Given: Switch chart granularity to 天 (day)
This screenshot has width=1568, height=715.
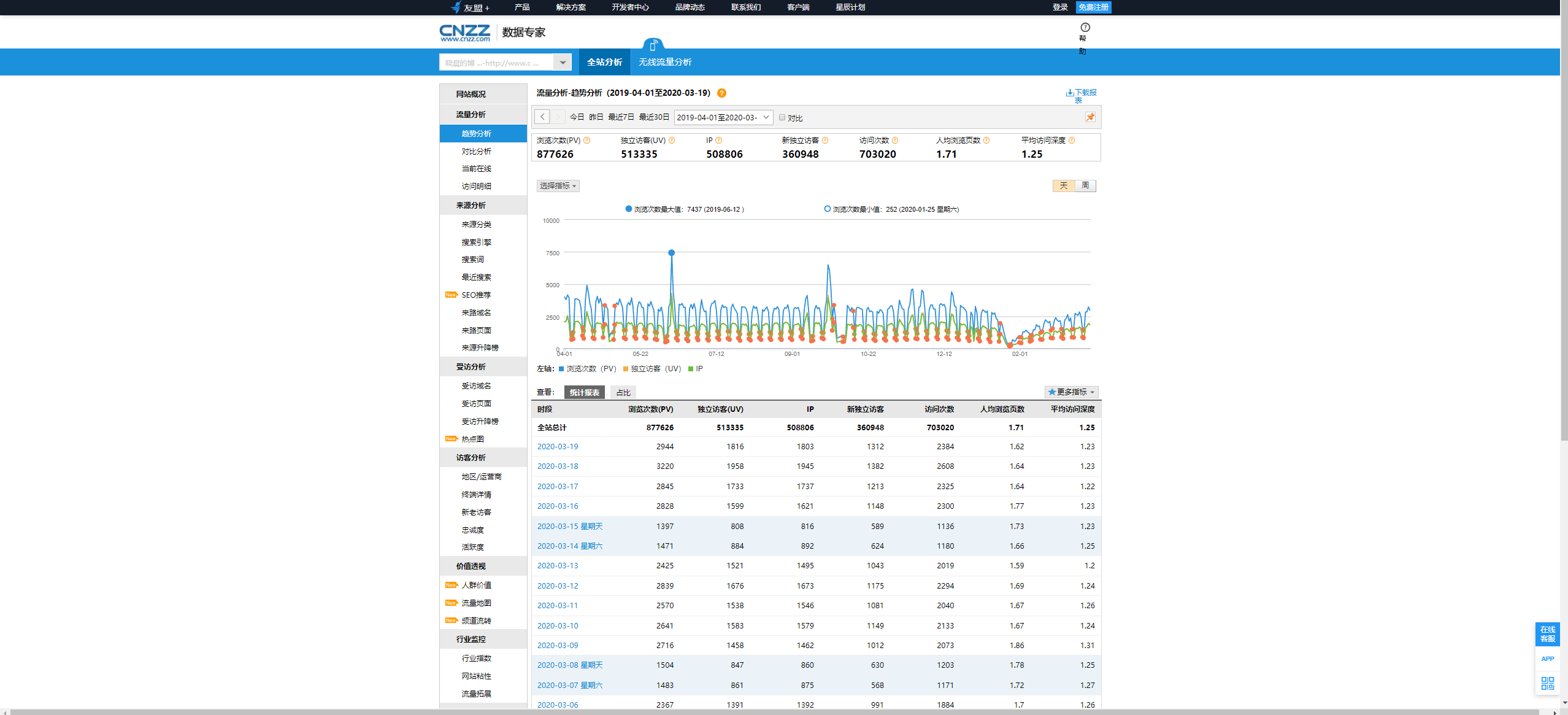Looking at the screenshot, I should pos(1064,186).
